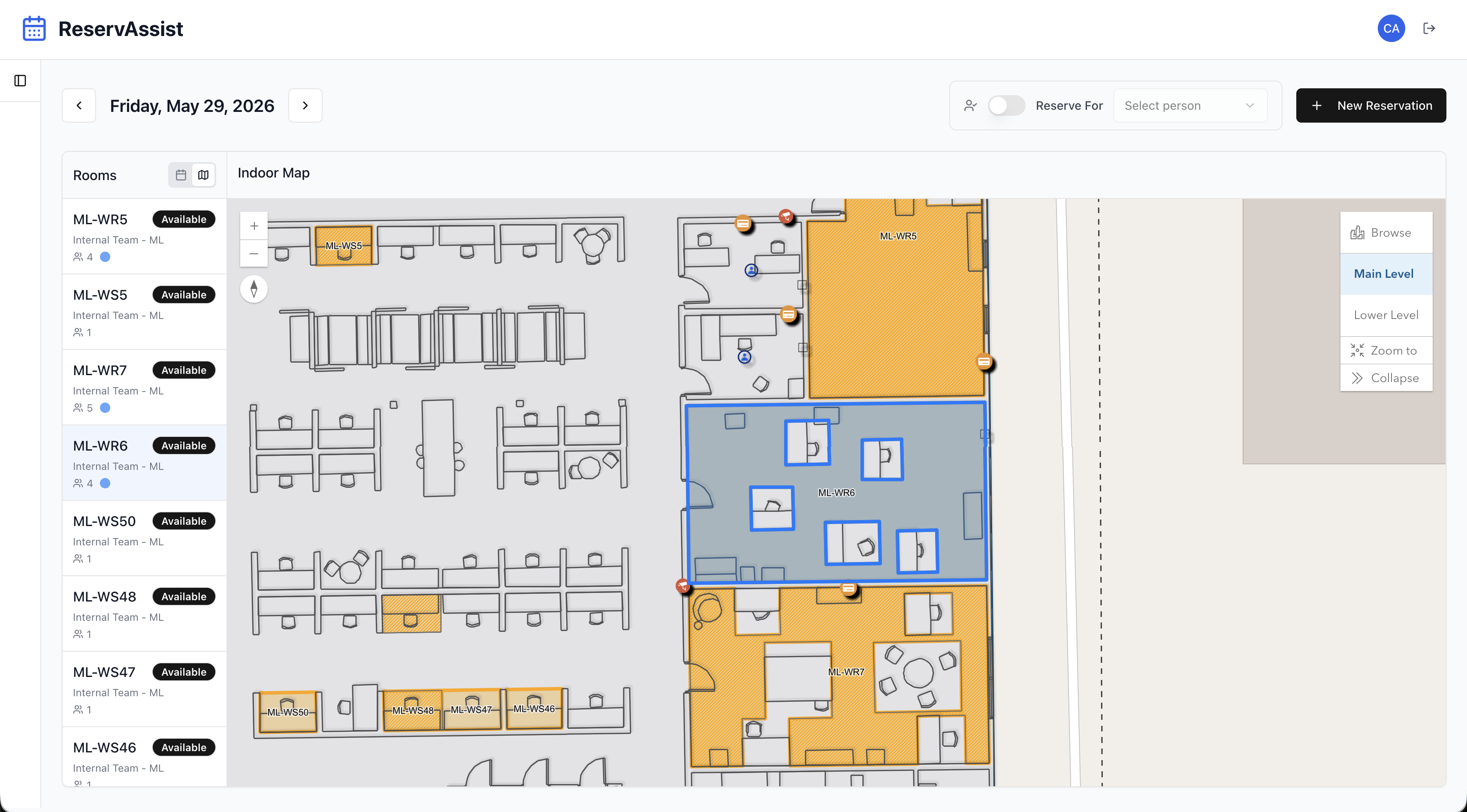The height and width of the screenshot is (812, 1467).
Task: Select ML-WR5 in the Rooms list
Action: [x=144, y=236]
